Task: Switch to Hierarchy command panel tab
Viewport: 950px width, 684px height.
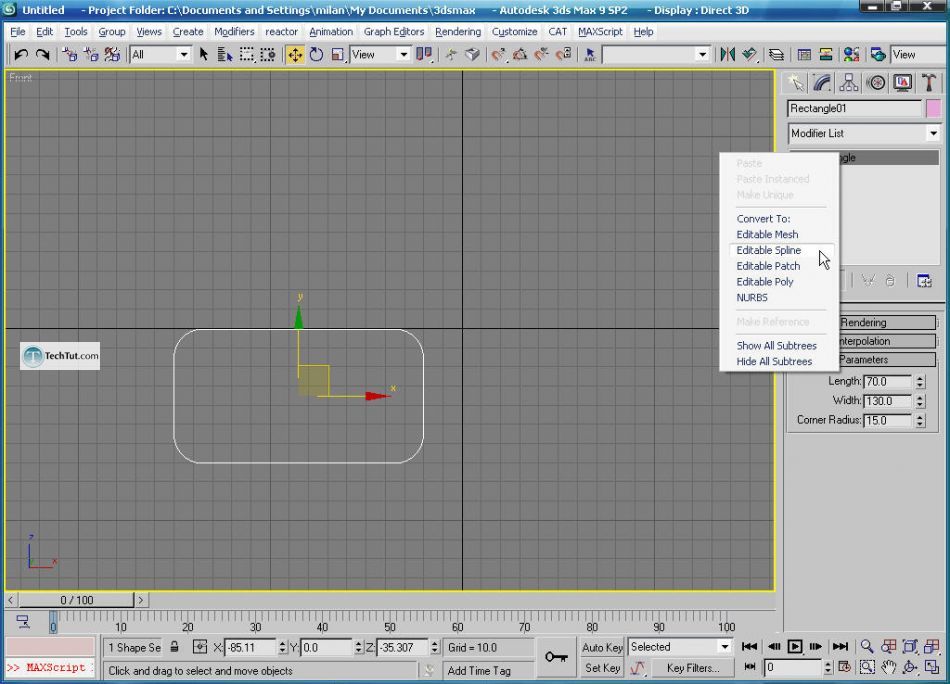Action: [x=849, y=82]
